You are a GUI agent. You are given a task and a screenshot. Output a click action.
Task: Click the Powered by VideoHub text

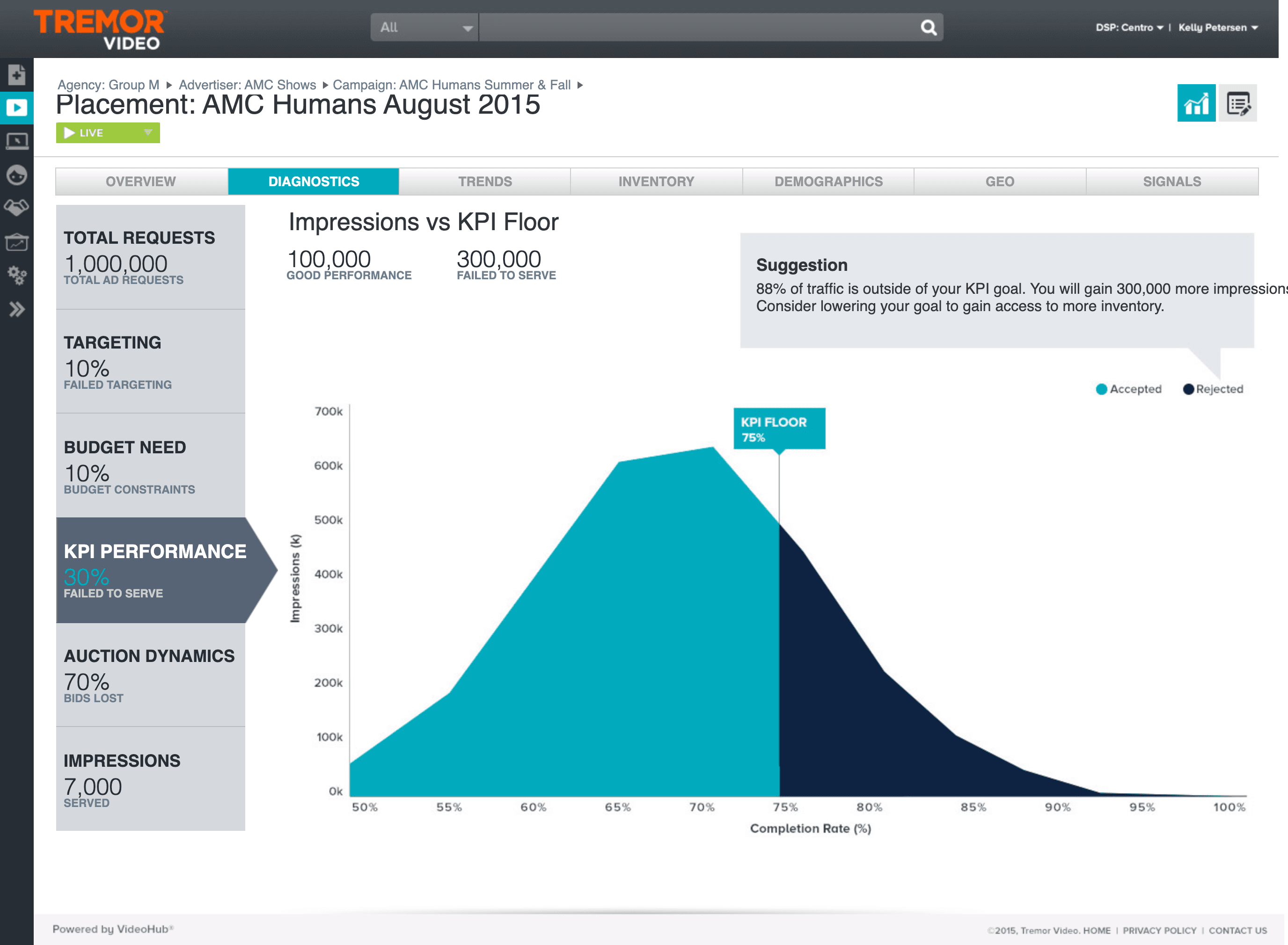[113, 929]
